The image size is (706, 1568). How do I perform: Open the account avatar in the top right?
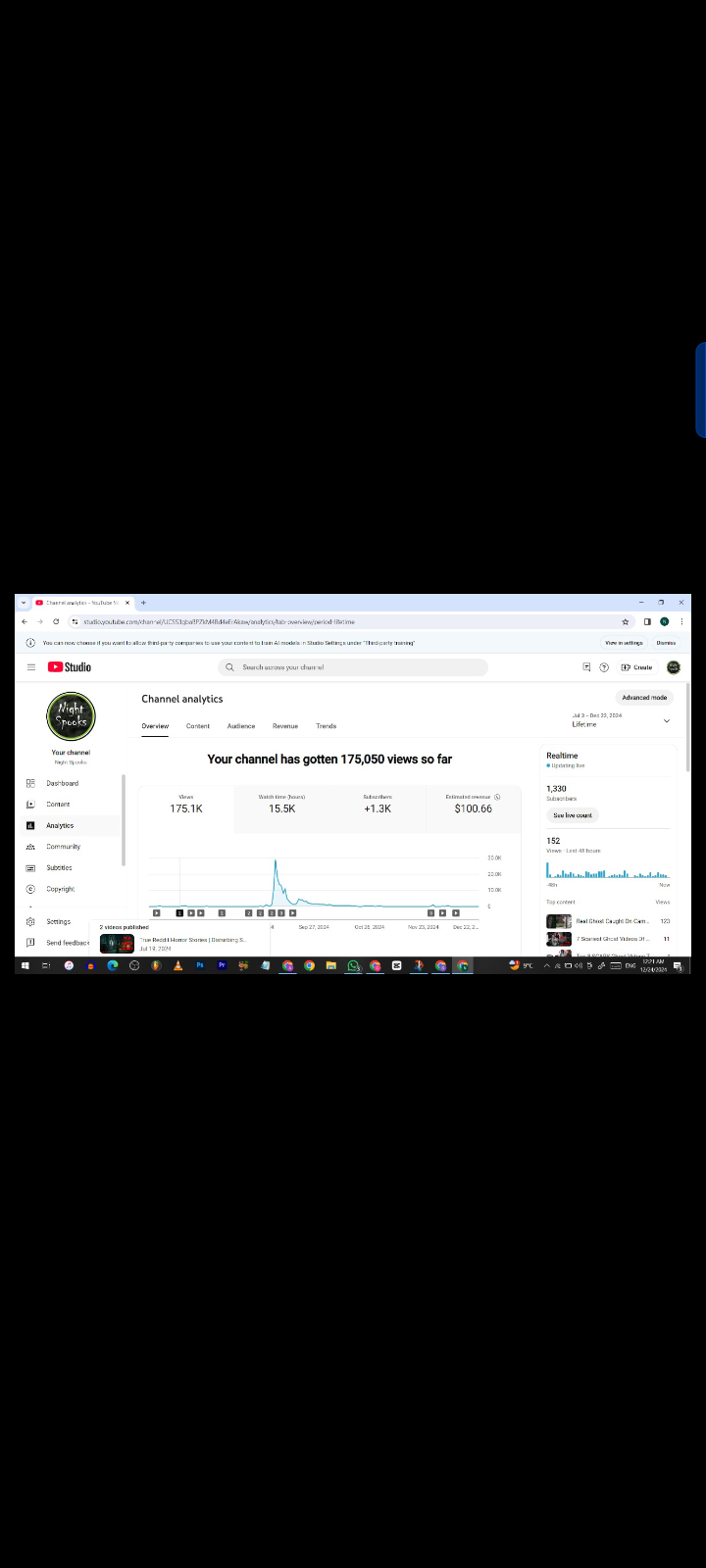674,667
